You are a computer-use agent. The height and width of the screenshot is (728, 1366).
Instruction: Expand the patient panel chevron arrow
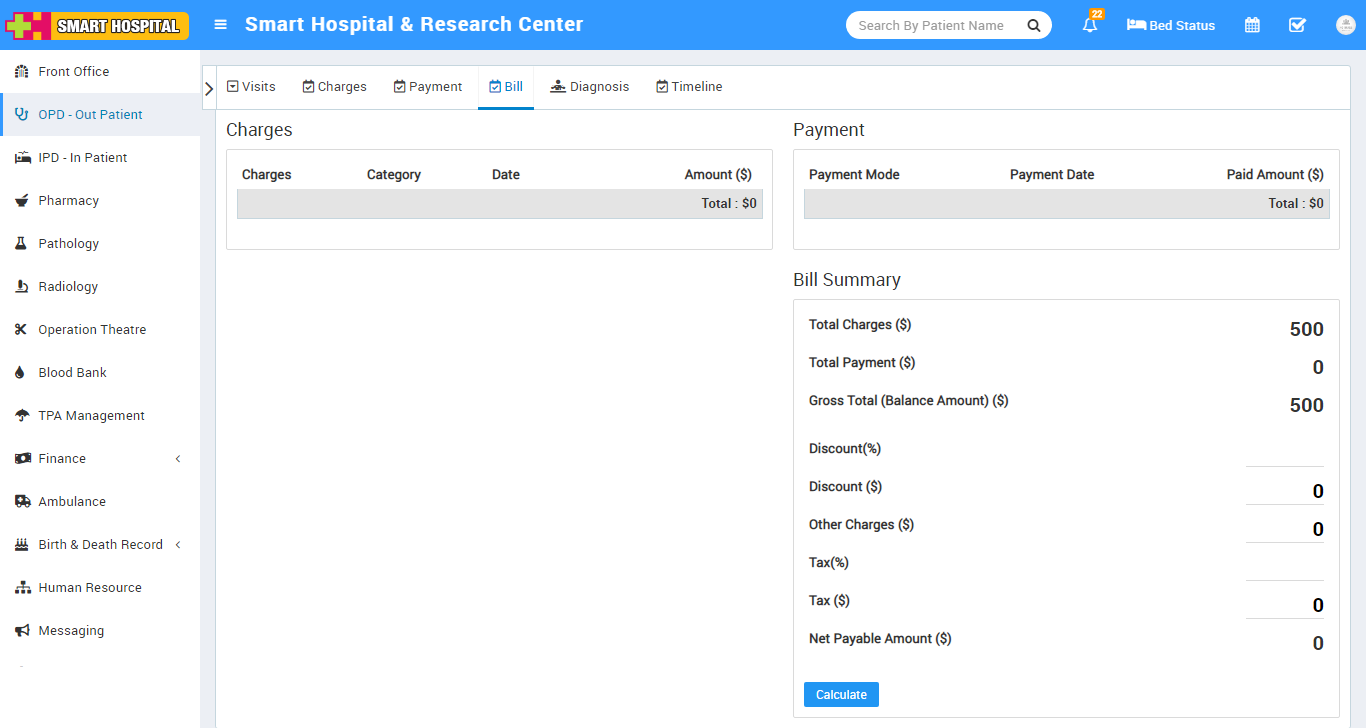[209, 88]
